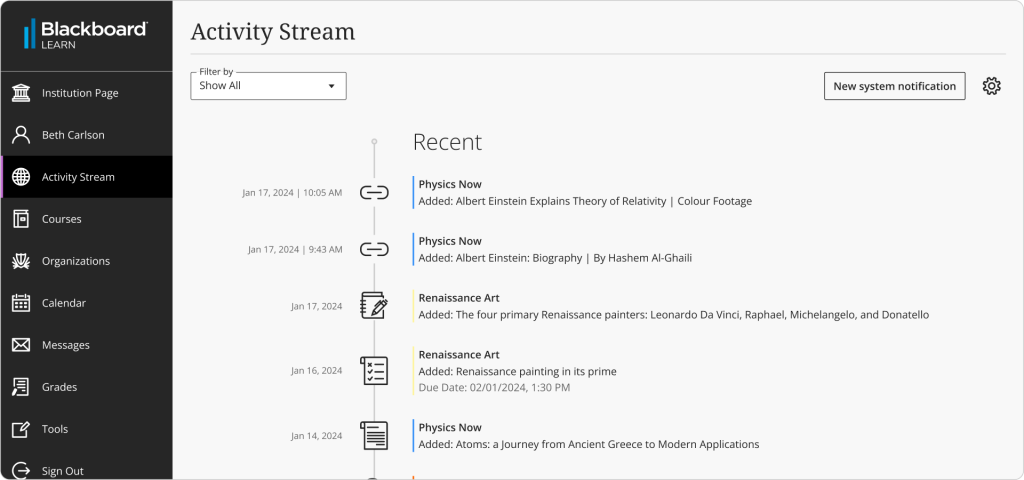
Task: Click the Messages envelope icon
Action: click(x=20, y=345)
